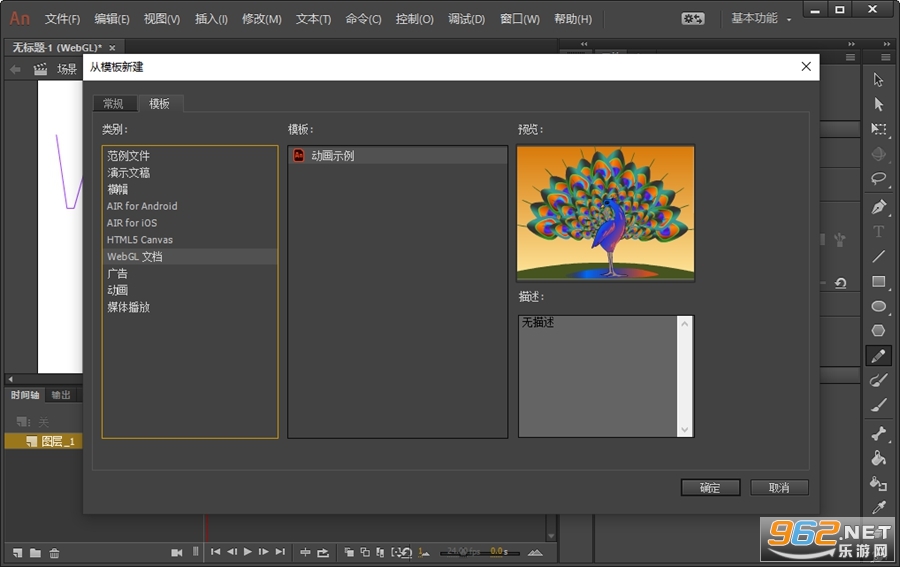Click the 取消 button
900x567 pixels.
(779, 488)
